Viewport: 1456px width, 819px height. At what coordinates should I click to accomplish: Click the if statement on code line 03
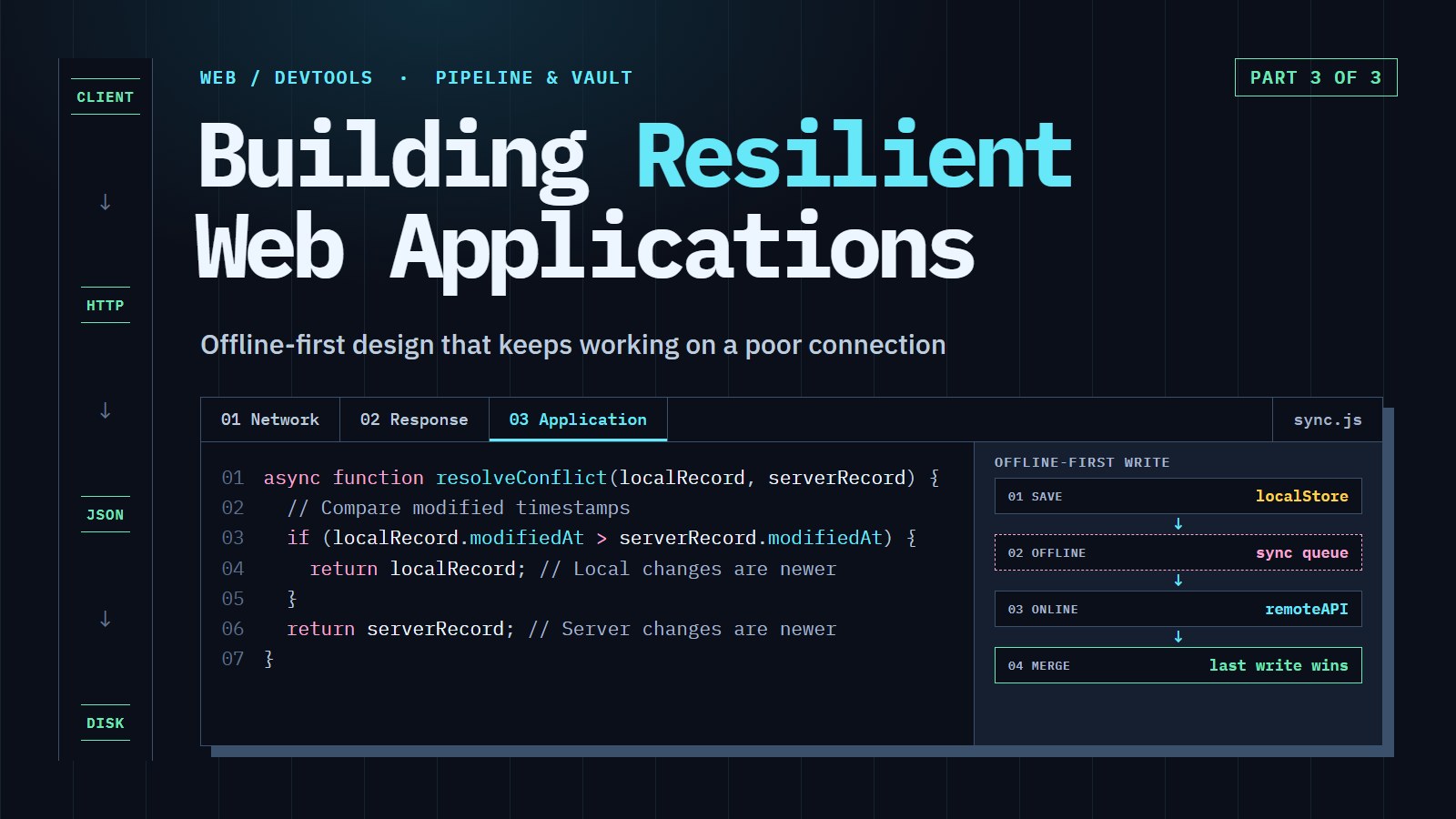click(602, 538)
